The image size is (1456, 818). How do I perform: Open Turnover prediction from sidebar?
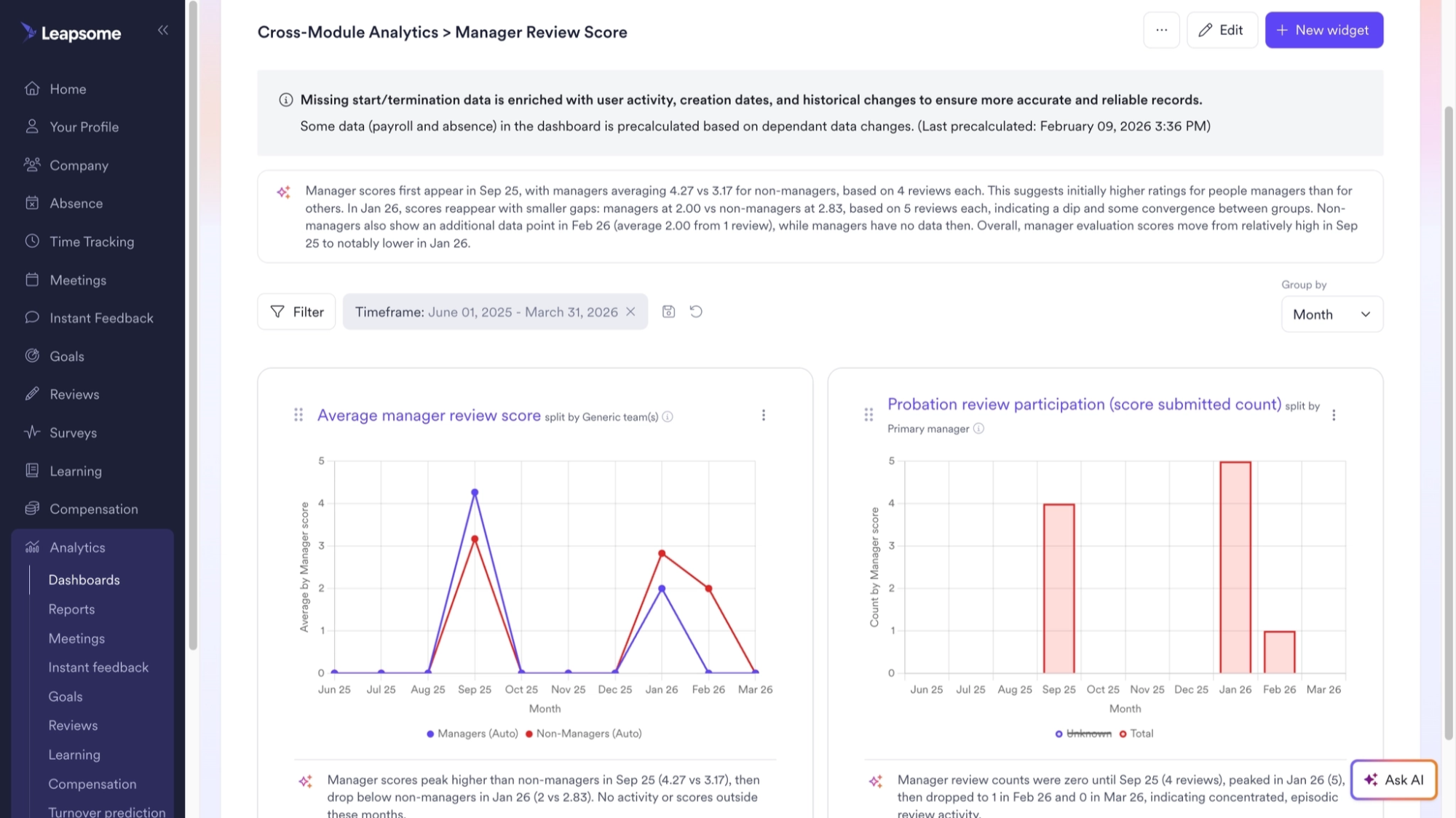106,811
